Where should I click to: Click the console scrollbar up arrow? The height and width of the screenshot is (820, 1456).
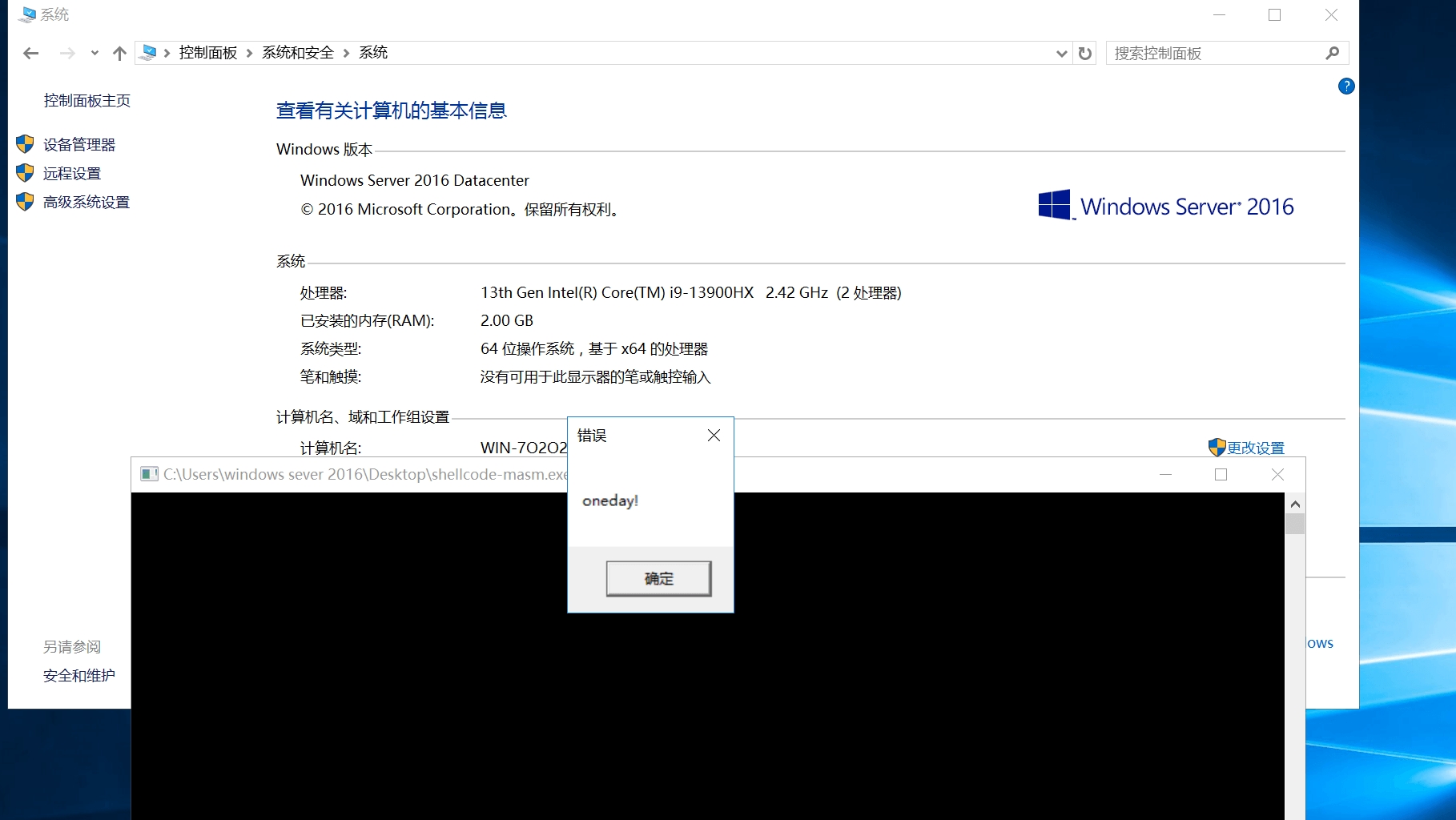click(x=1295, y=504)
